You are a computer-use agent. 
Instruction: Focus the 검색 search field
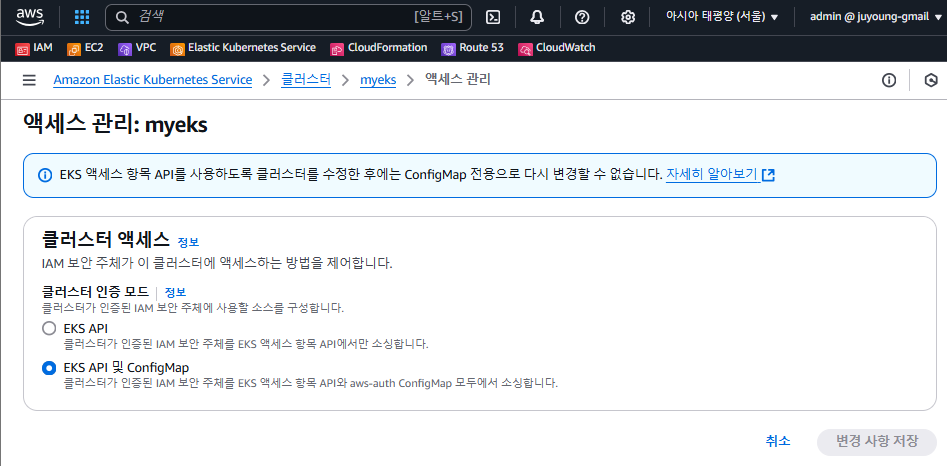[288, 18]
